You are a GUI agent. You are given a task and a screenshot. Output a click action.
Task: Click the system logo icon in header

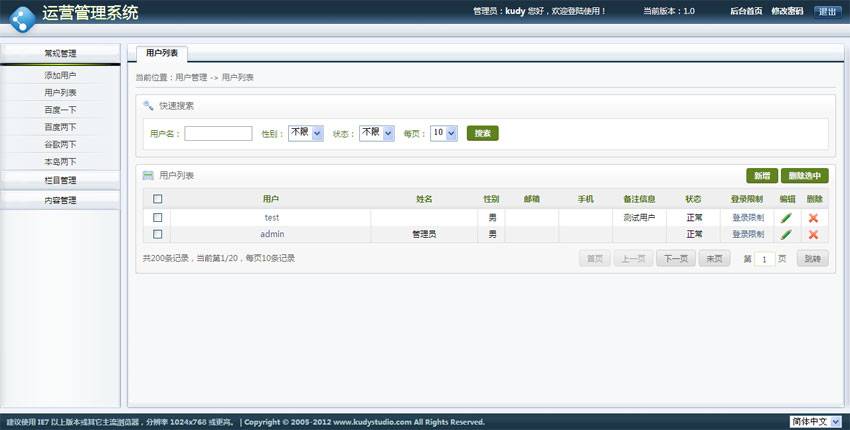pos(22,16)
